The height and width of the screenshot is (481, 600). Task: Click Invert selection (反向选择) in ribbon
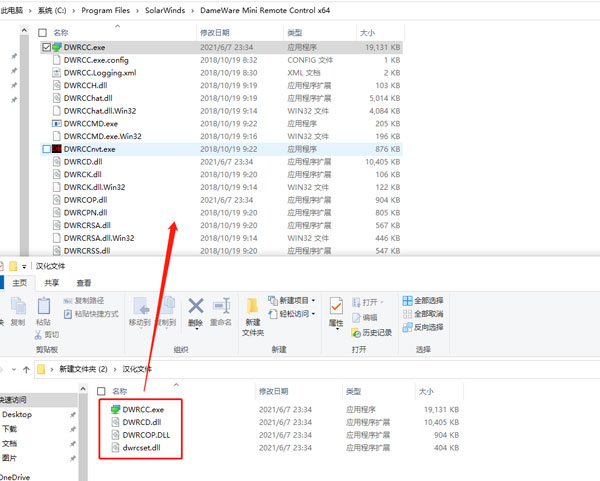(x=423, y=328)
